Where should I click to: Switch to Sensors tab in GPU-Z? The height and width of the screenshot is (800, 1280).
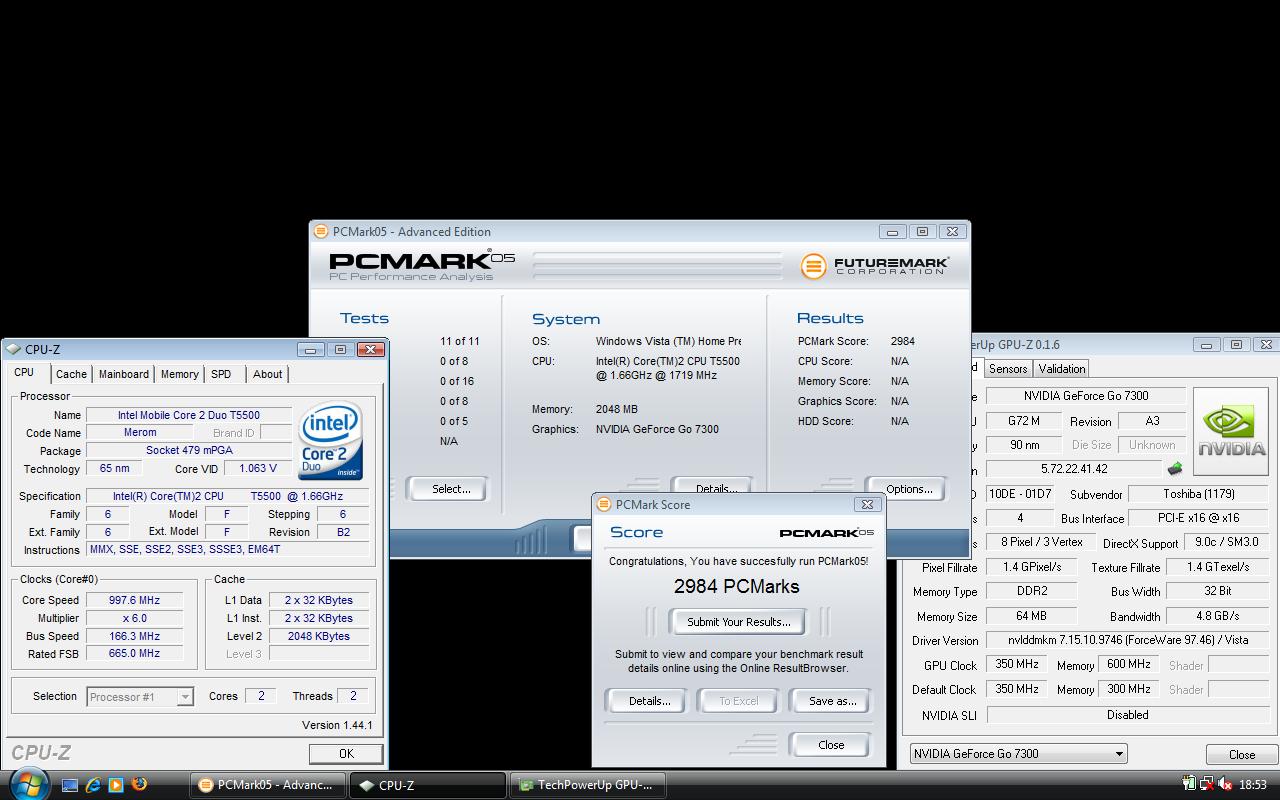pos(1008,369)
